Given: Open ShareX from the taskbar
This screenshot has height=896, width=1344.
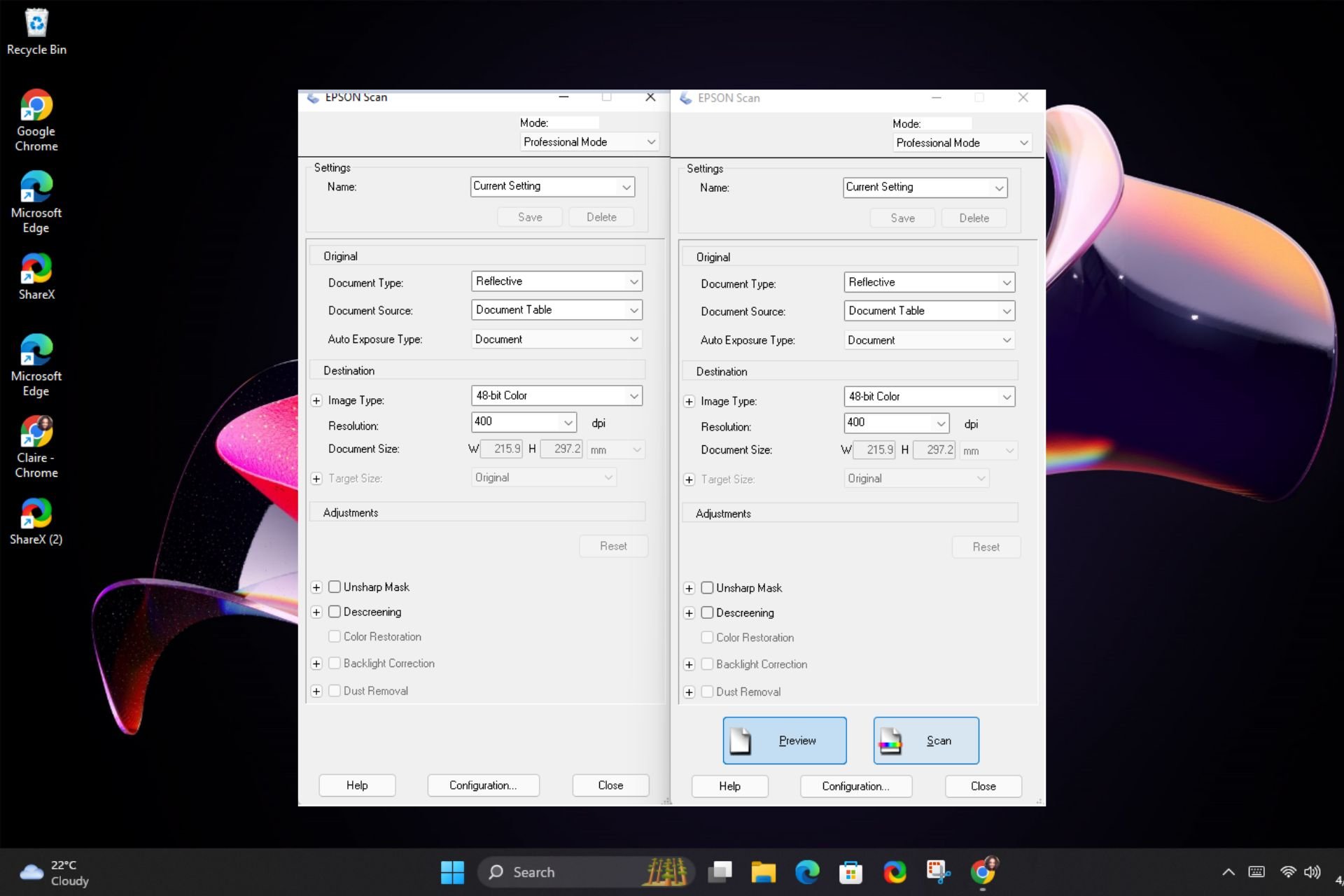Looking at the screenshot, I should click(x=895, y=872).
